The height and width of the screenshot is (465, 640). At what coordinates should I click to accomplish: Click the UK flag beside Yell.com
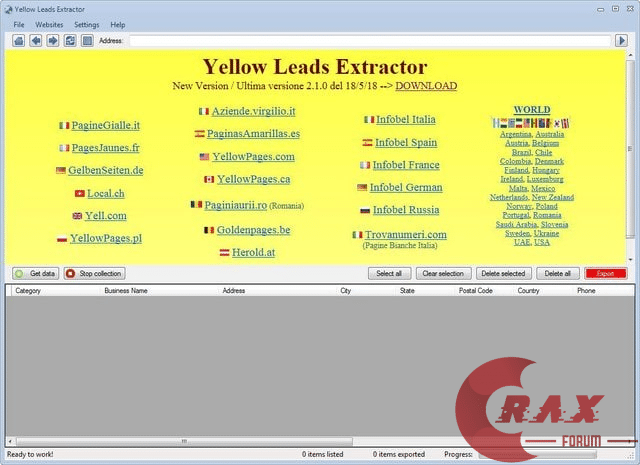77,216
